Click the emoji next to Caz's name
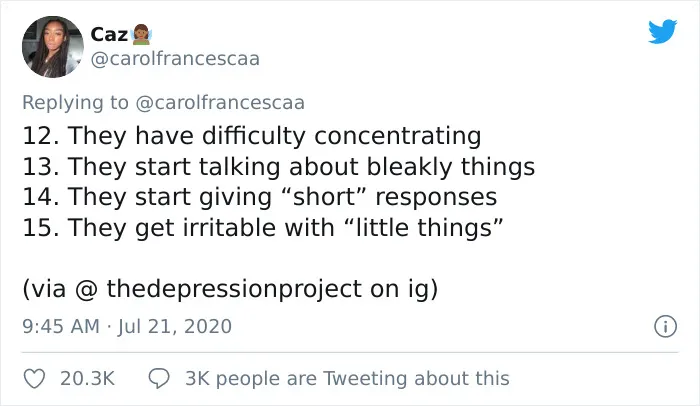The width and height of the screenshot is (700, 406). [142, 35]
